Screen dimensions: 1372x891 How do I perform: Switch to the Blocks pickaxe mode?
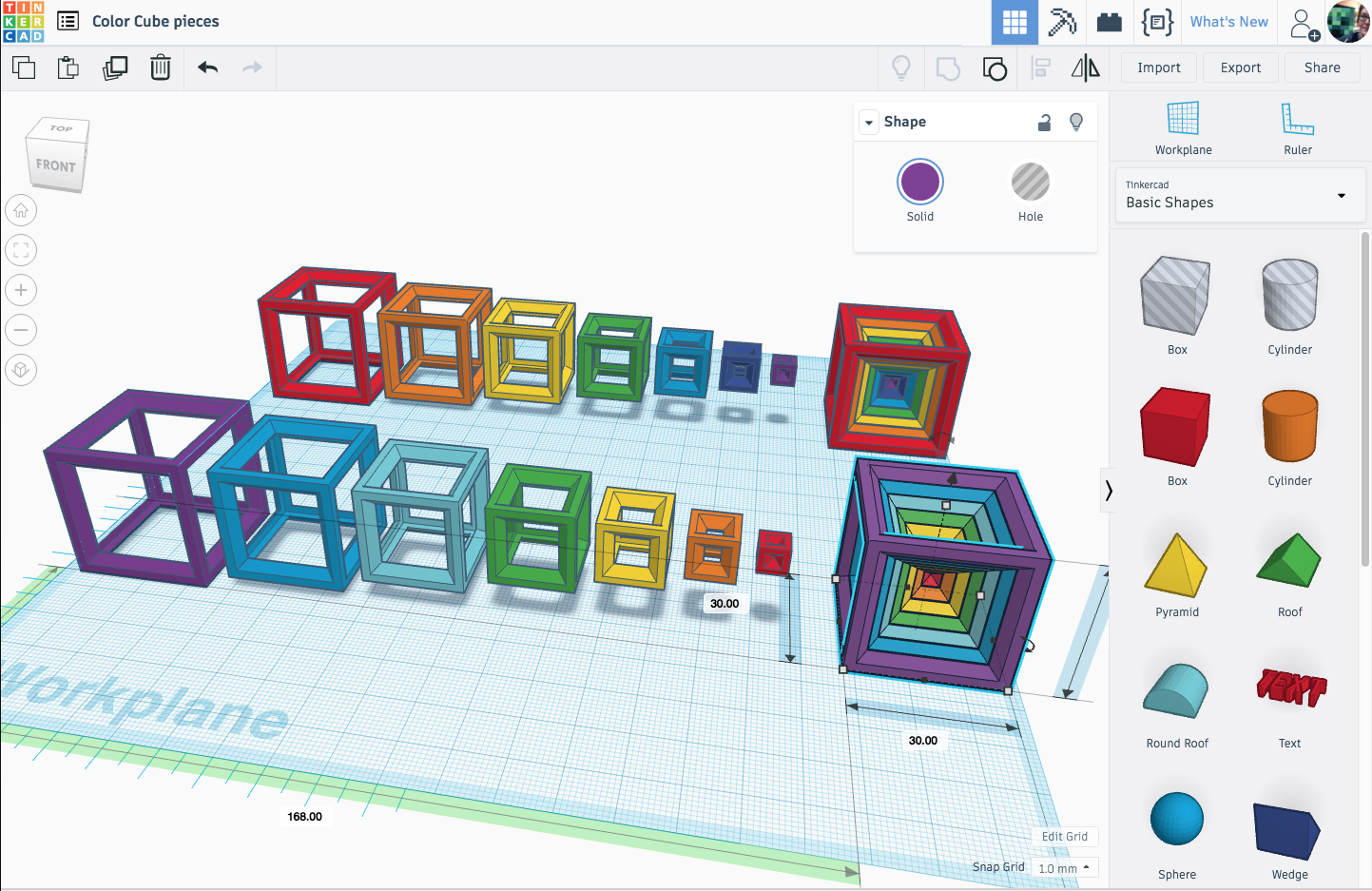(1062, 22)
